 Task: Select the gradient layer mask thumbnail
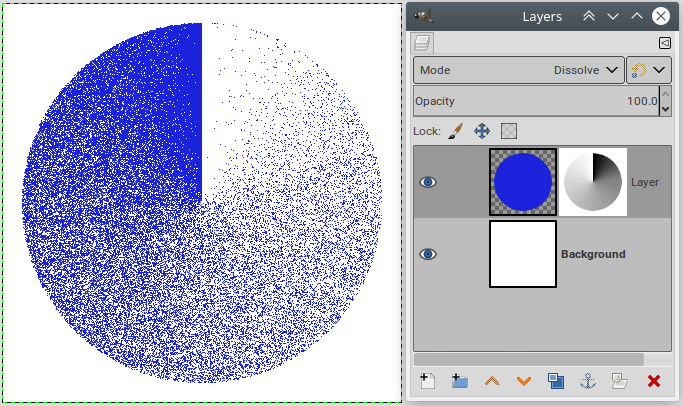593,182
